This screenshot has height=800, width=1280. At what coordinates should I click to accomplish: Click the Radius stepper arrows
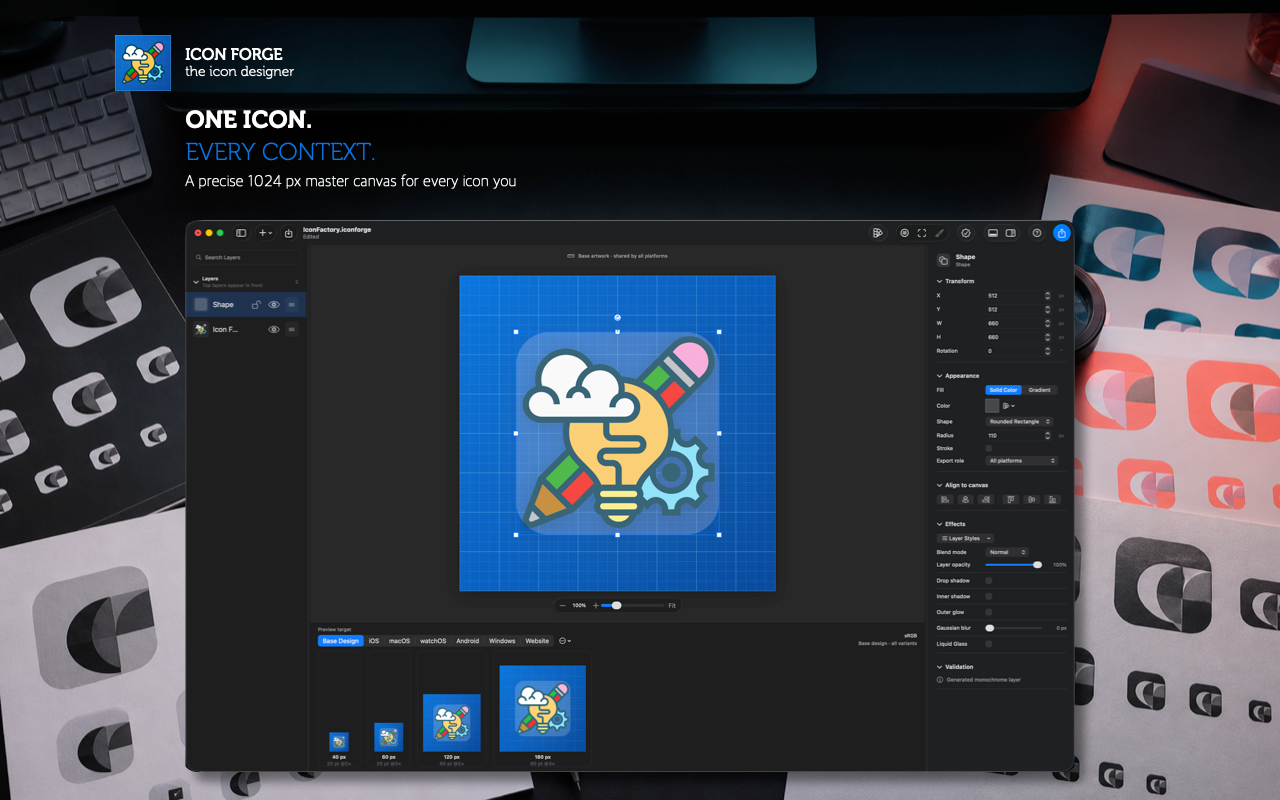click(1047, 436)
